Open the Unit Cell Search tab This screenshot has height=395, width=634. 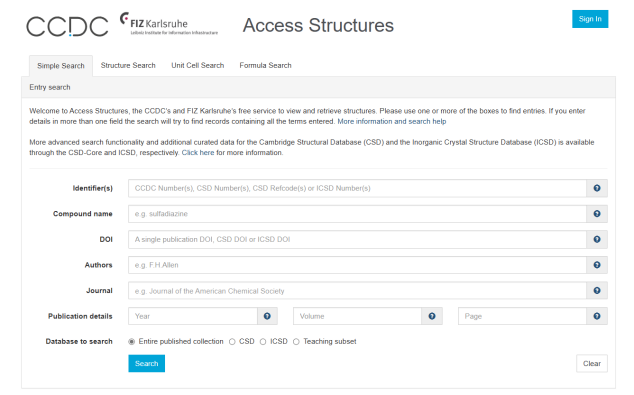click(x=197, y=65)
